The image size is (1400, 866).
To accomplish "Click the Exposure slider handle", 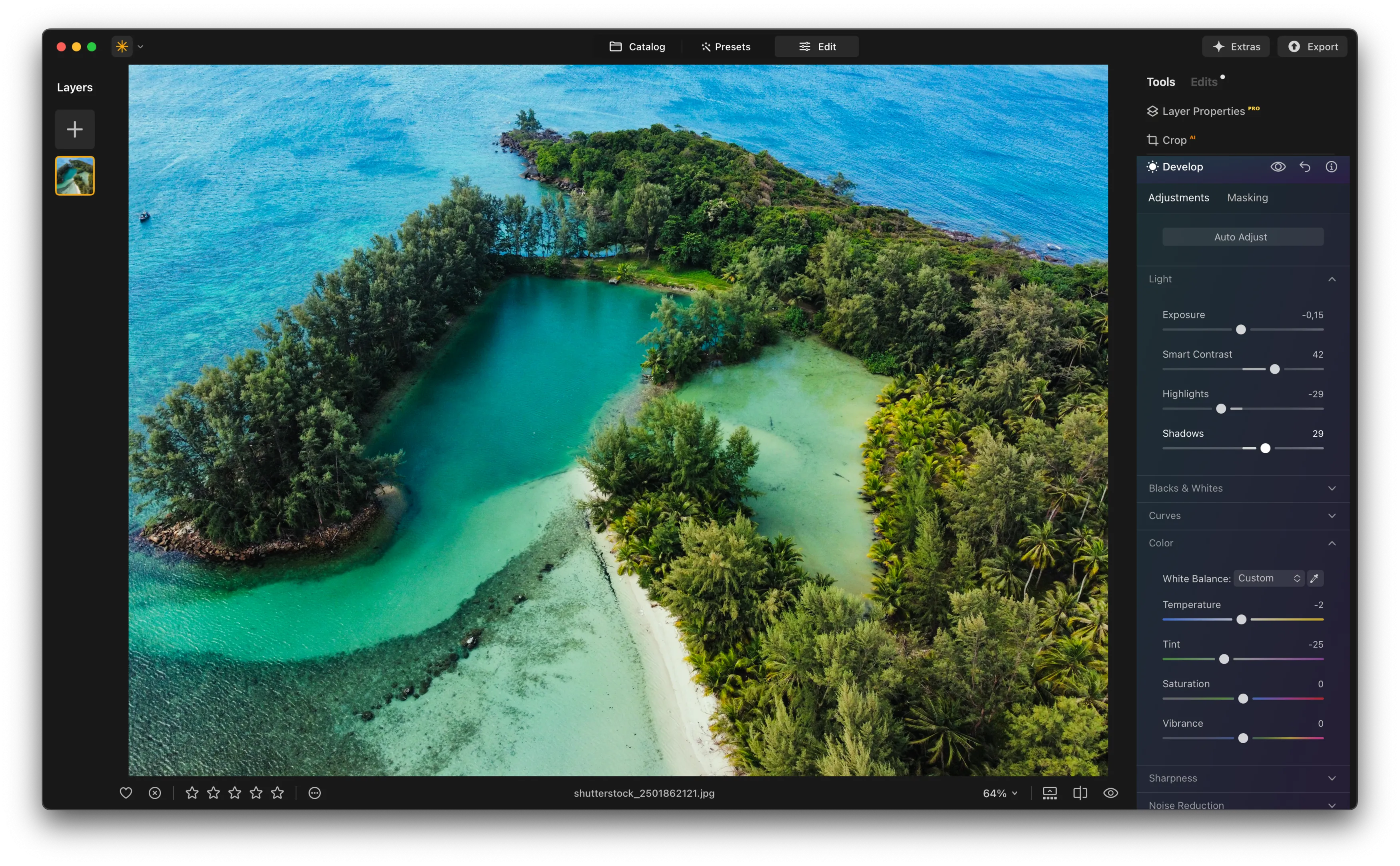I will (1241, 329).
